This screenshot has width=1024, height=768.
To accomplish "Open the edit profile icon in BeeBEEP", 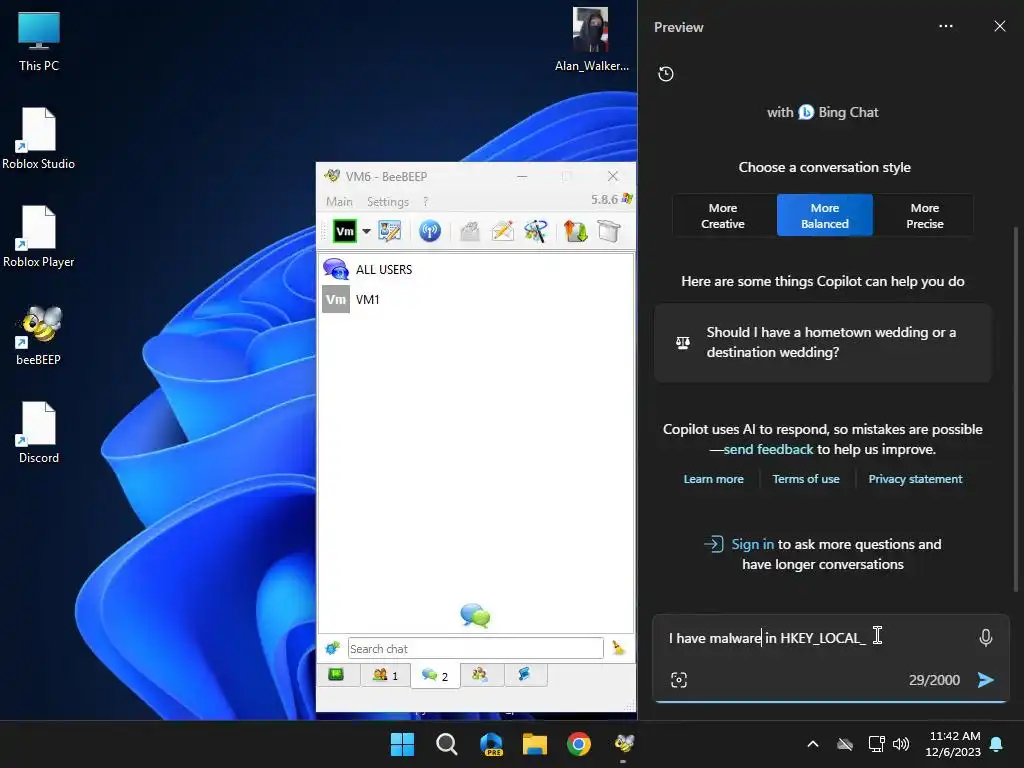I will [x=389, y=231].
